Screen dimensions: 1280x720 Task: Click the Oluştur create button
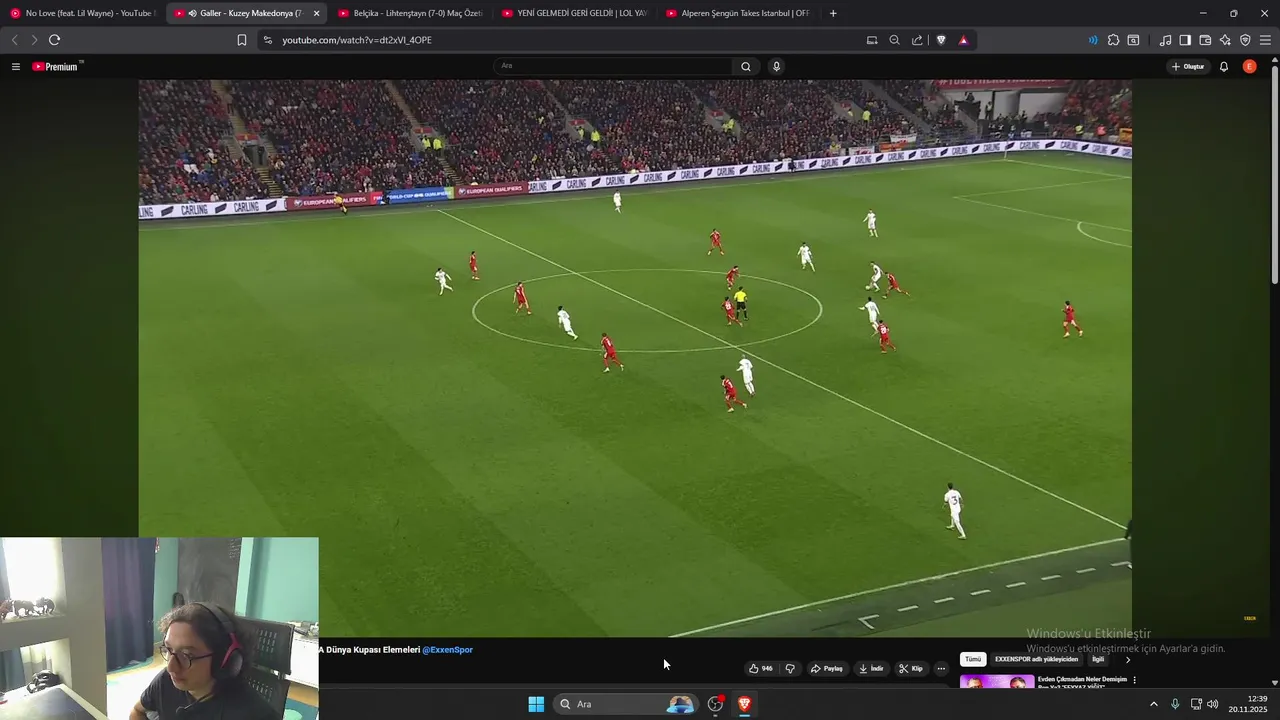pyautogui.click(x=1188, y=66)
